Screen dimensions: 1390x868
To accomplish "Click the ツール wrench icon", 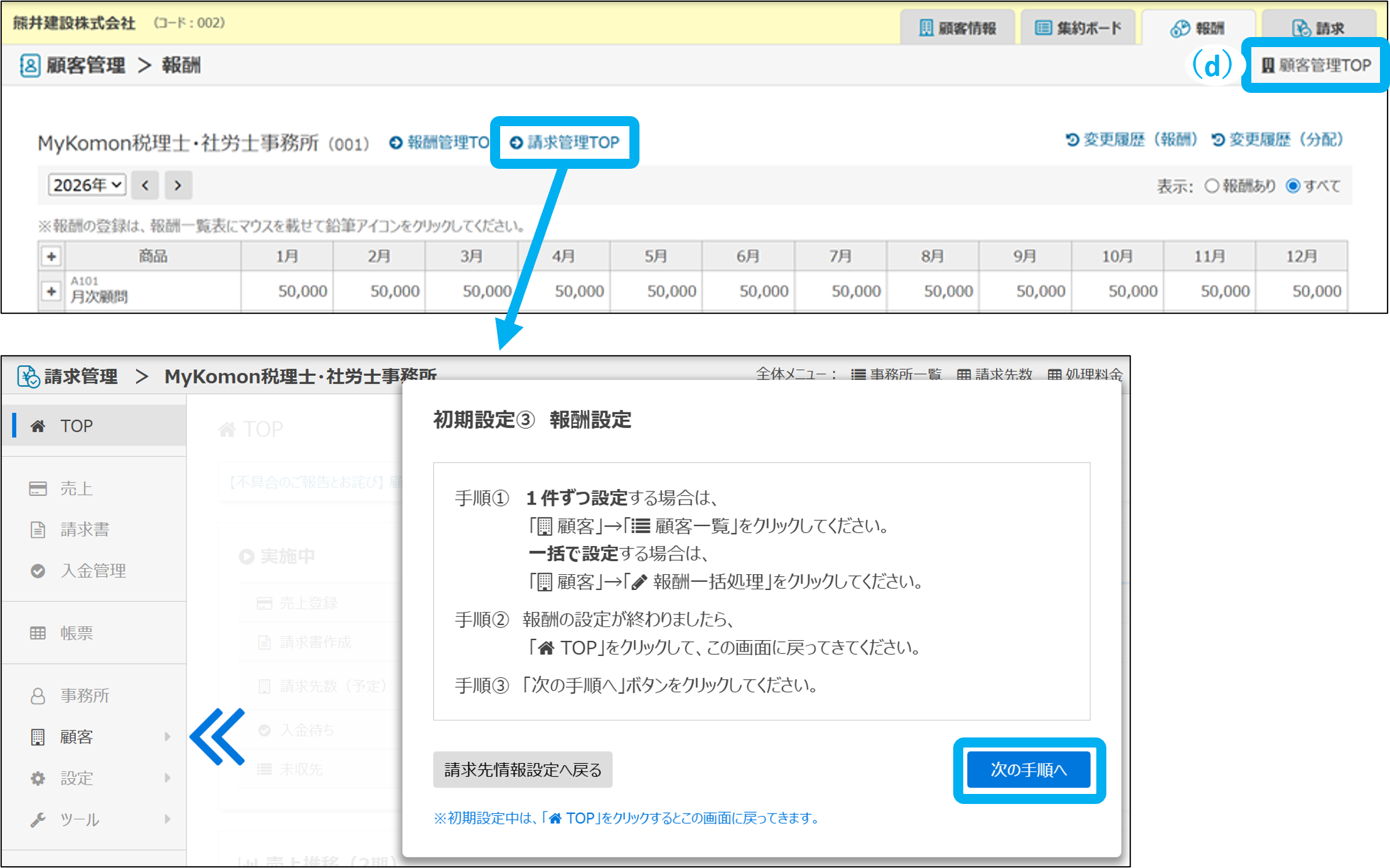I will point(38,819).
